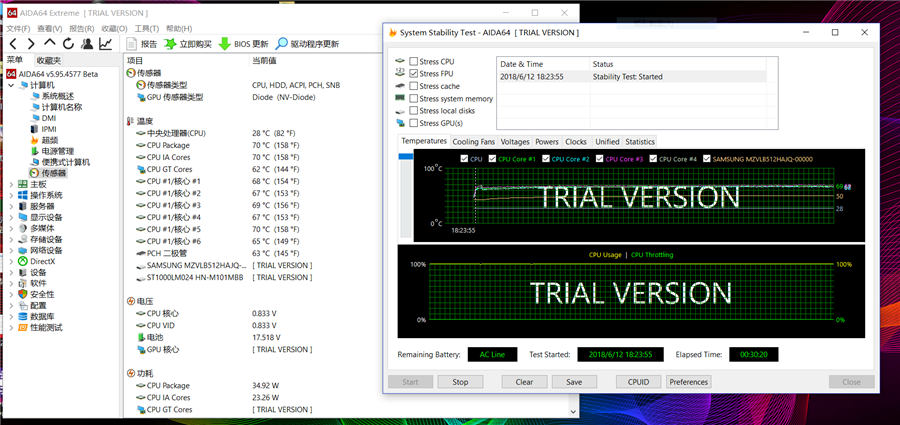Enable the Stress CPU checkbox
The image size is (900, 425).
point(413,61)
